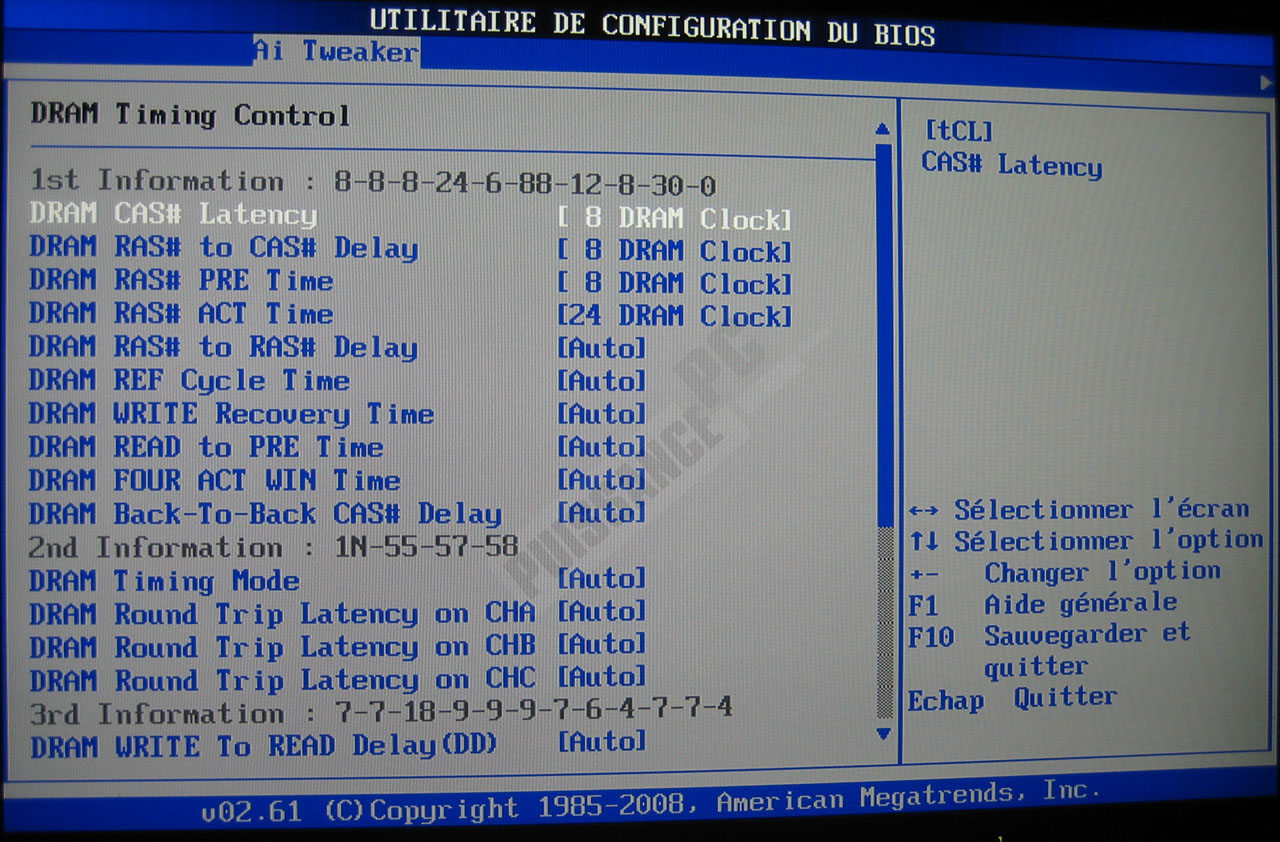Change DRAM RAS# PRE Time value
Viewport: 1280px width, 842px height.
pyautogui.click(x=674, y=285)
